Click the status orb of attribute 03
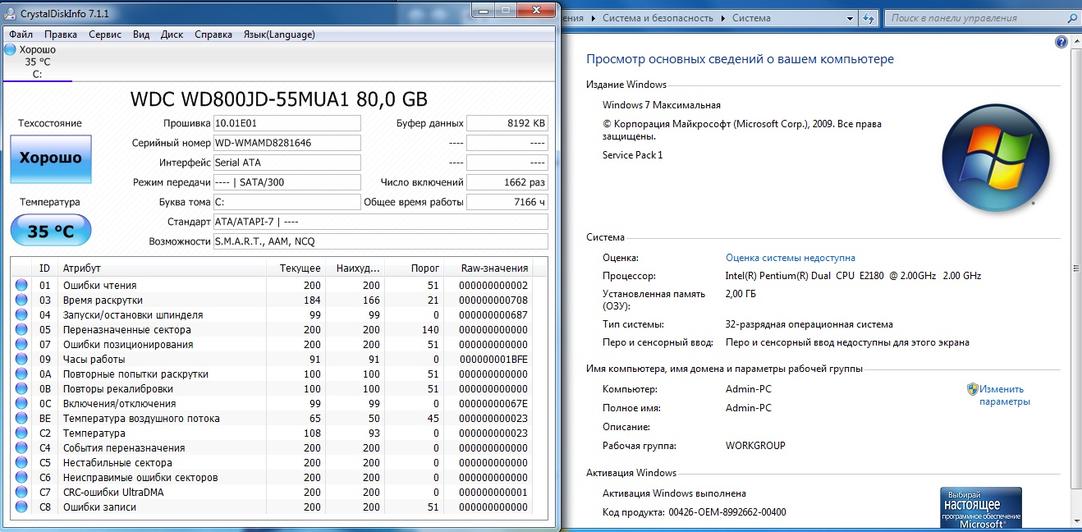The height and width of the screenshot is (532, 1082). (x=21, y=300)
